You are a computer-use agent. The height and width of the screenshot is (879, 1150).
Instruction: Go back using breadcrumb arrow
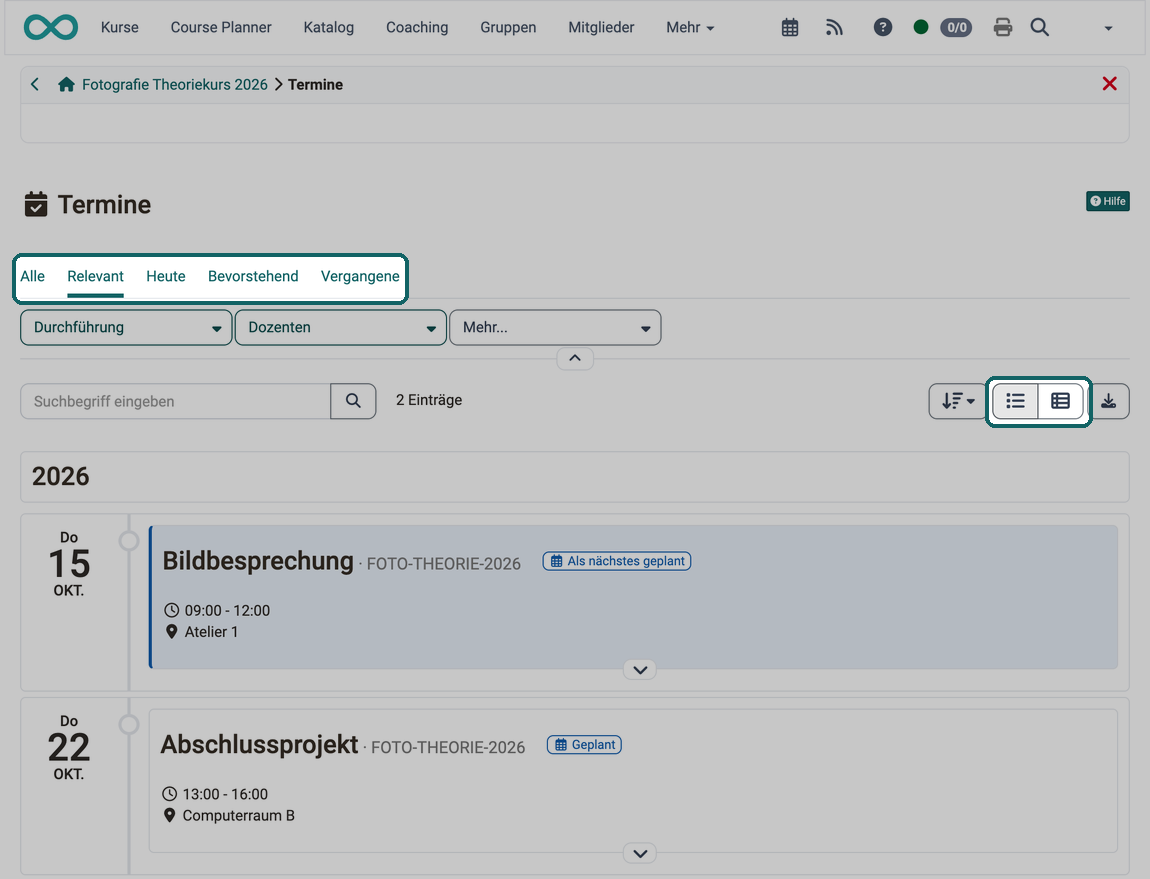pyautogui.click(x=34, y=84)
